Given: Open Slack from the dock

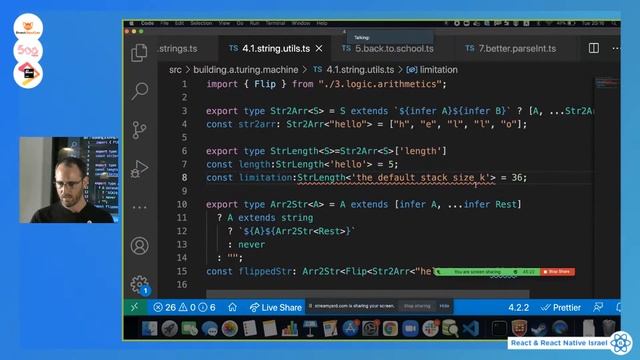Looking at the screenshot, I should 430,329.
